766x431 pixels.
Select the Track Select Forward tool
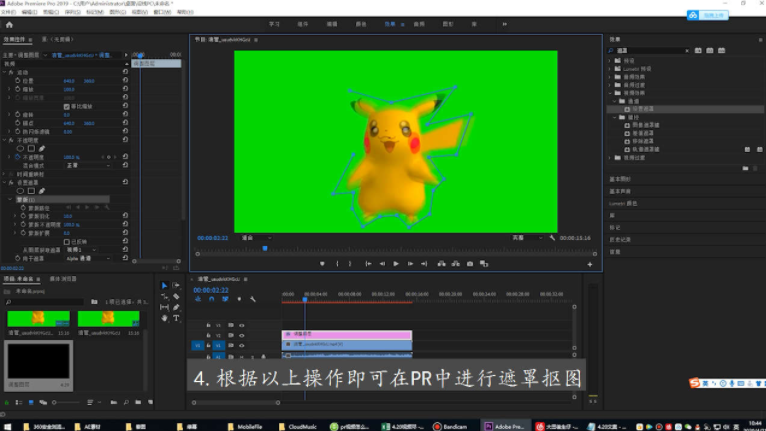176,285
